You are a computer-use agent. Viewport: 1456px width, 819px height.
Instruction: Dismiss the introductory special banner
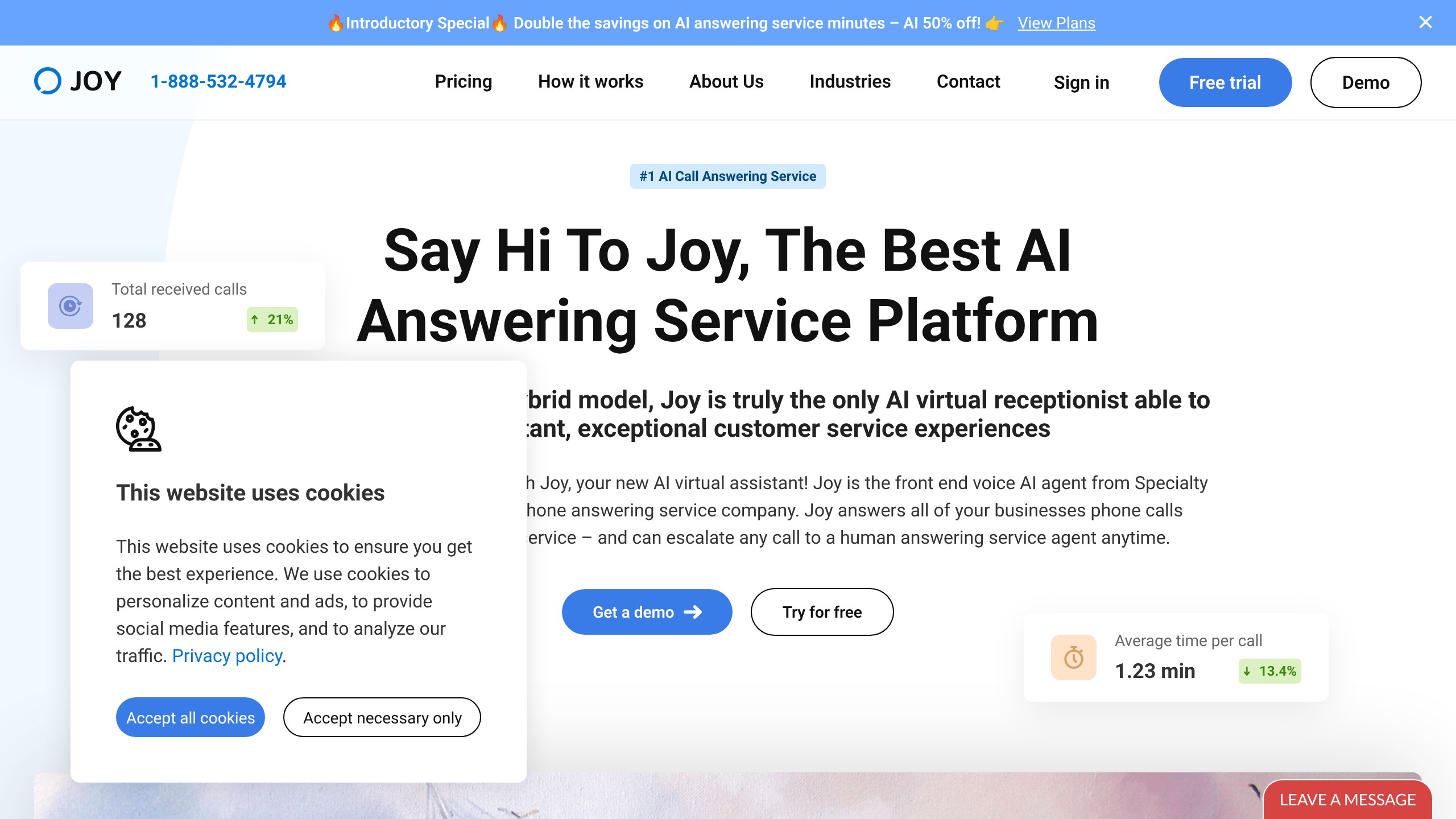[1425, 22]
